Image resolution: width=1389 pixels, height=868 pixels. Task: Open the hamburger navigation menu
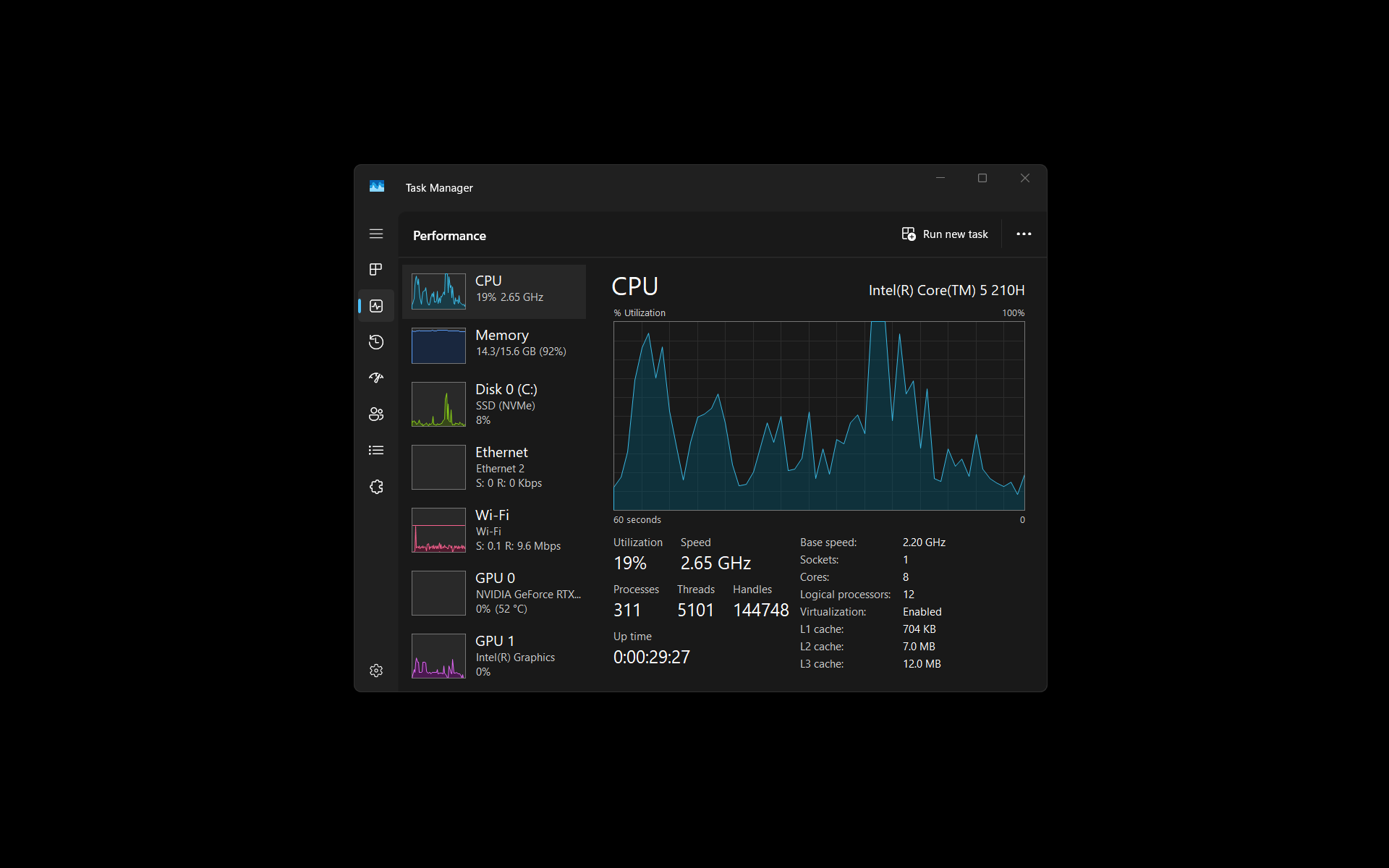point(376,234)
